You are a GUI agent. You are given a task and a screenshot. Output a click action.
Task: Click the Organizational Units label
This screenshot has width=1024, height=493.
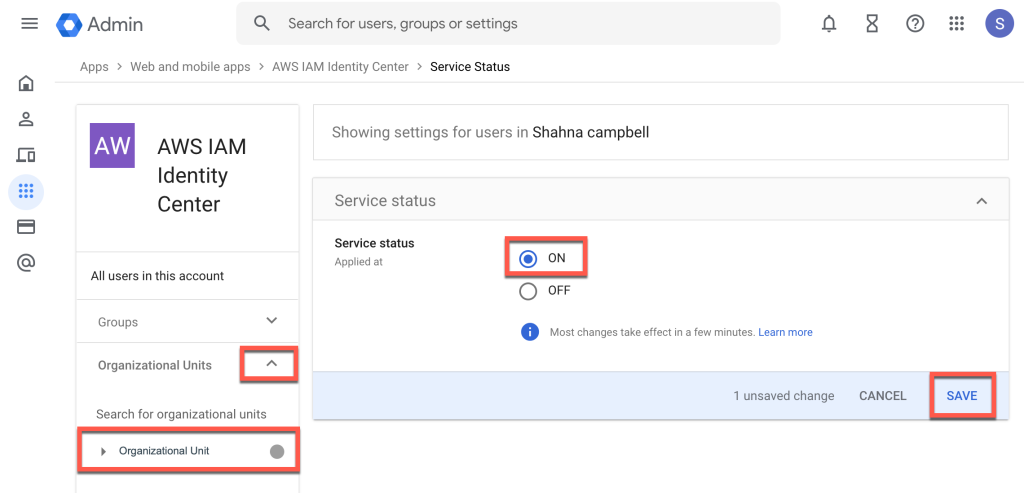coord(155,365)
